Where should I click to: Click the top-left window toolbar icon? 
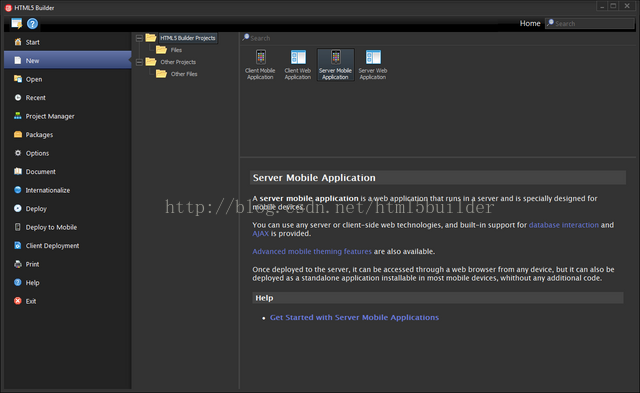17,24
